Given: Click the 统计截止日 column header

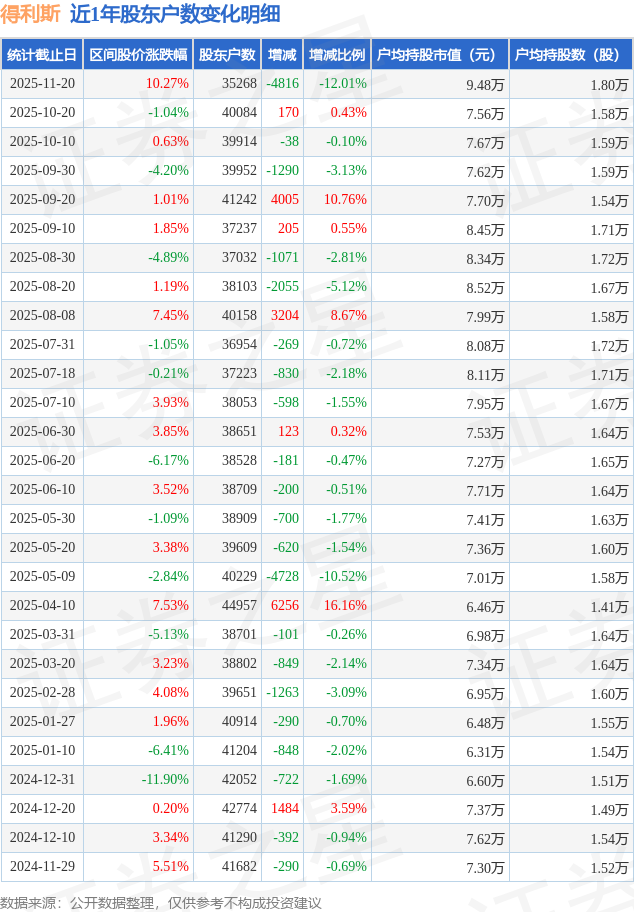Looking at the screenshot, I should [x=41, y=55].
